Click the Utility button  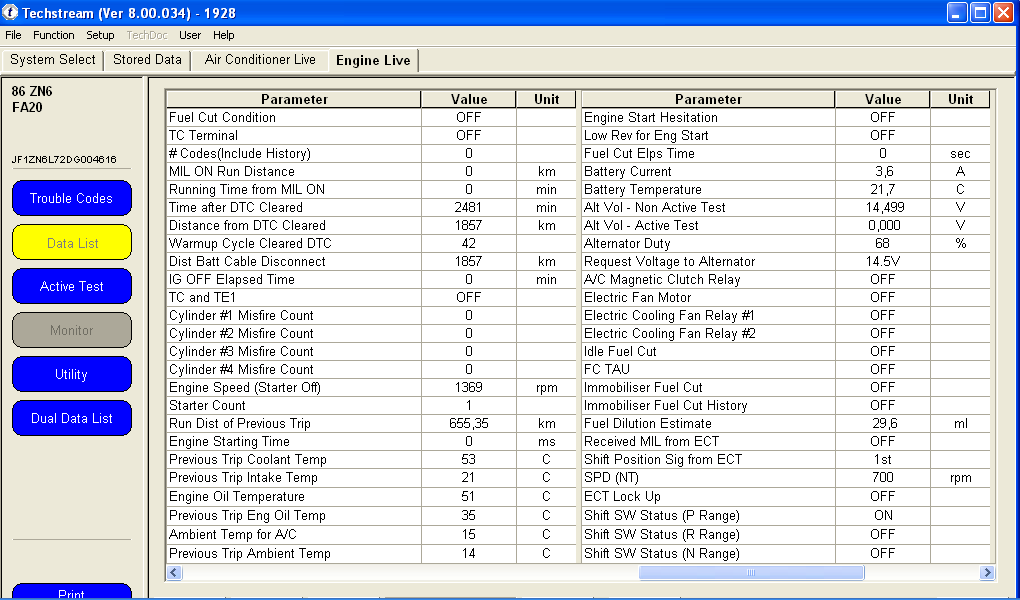coord(71,374)
